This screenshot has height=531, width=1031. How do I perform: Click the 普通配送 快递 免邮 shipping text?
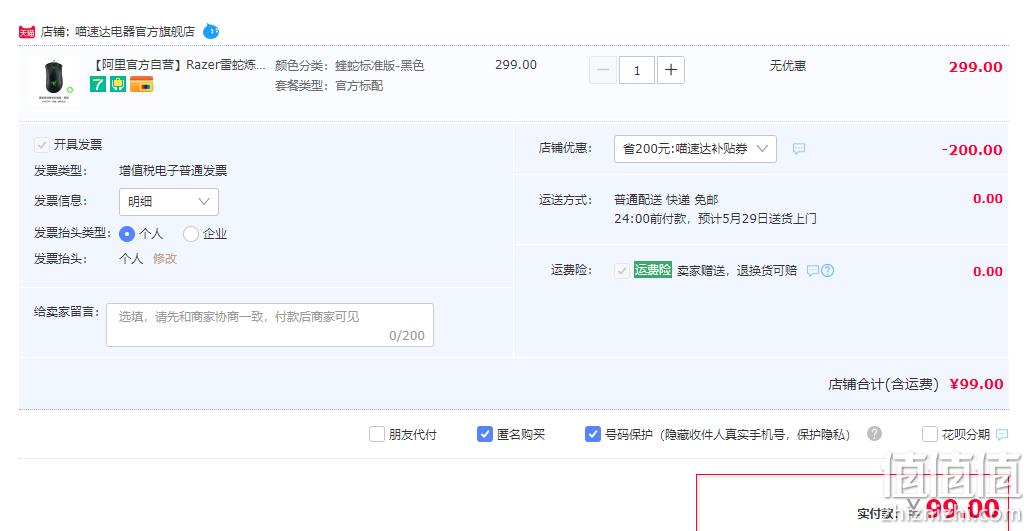666,200
